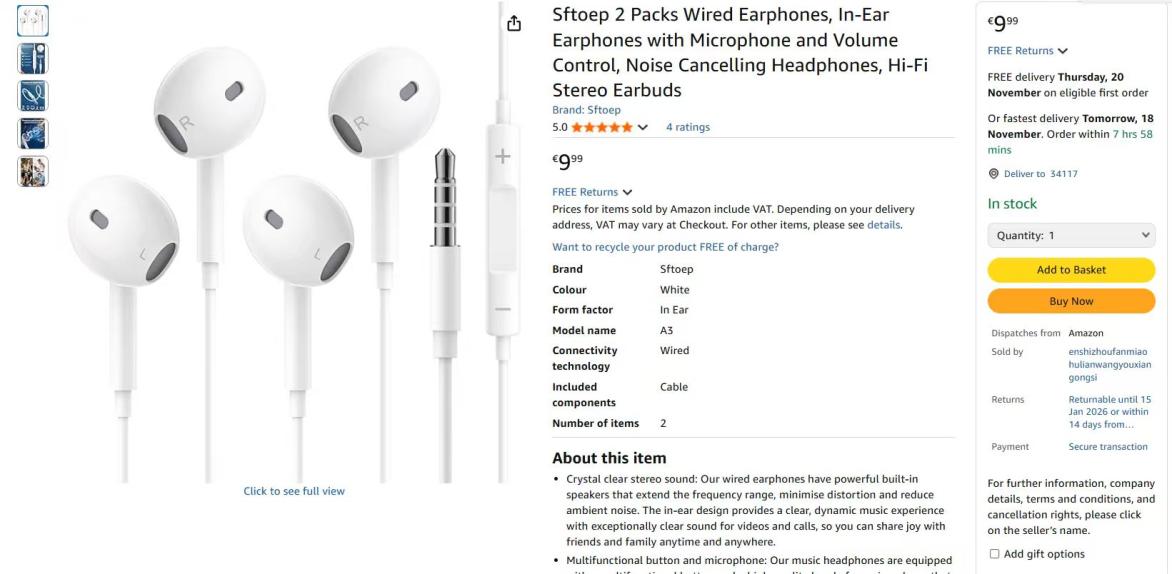This screenshot has height=574, width=1172.
Task: Select the second product image thumbnail
Action: click(33, 58)
